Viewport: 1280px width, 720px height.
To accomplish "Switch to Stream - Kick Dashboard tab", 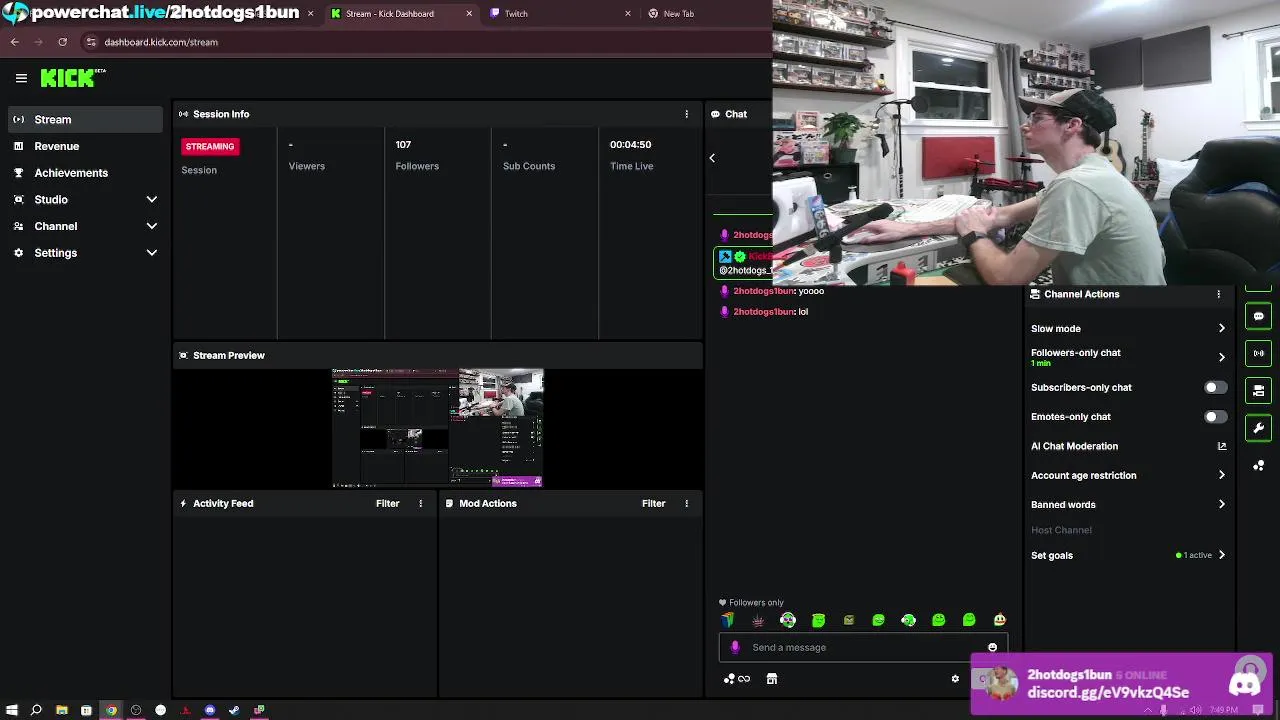I will [400, 14].
